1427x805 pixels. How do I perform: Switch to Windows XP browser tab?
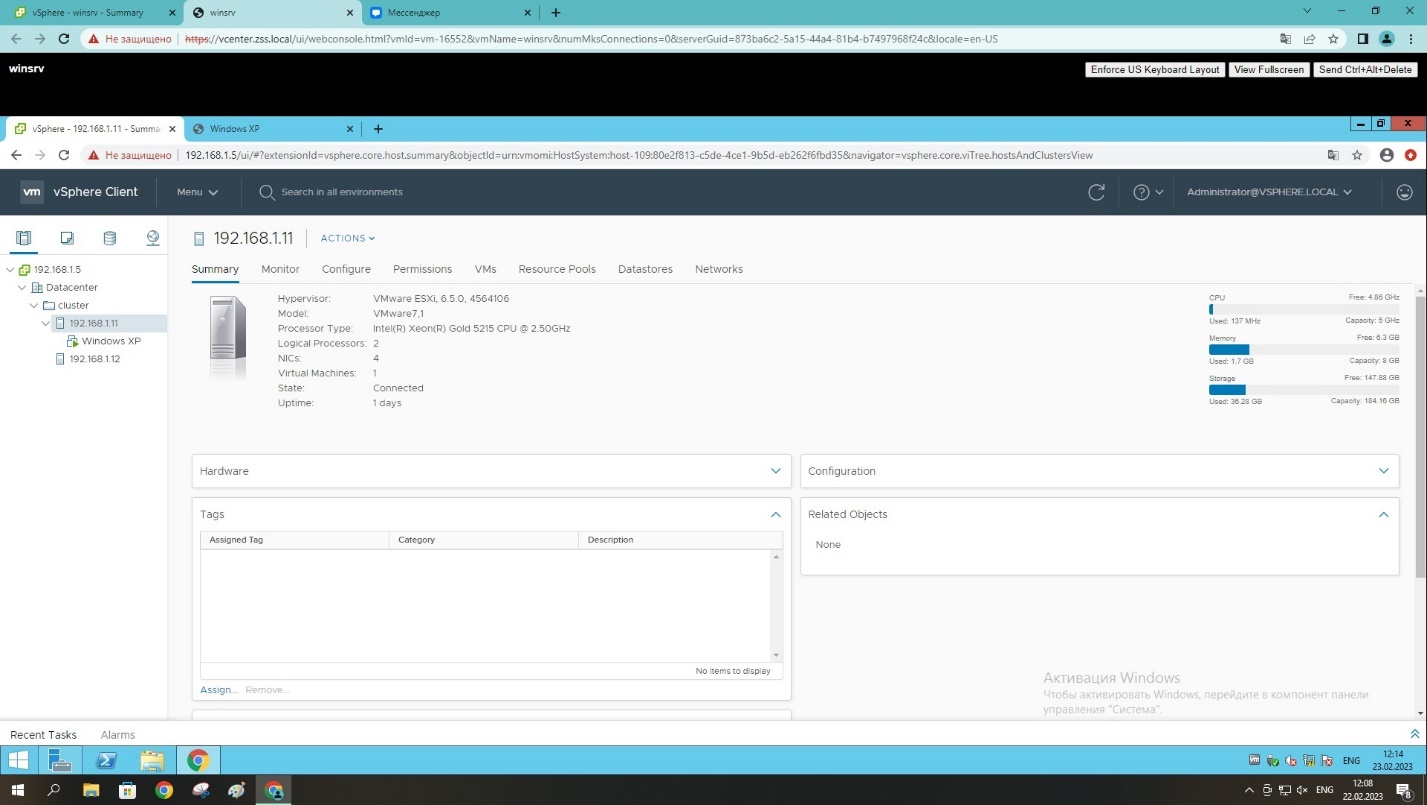click(272, 129)
